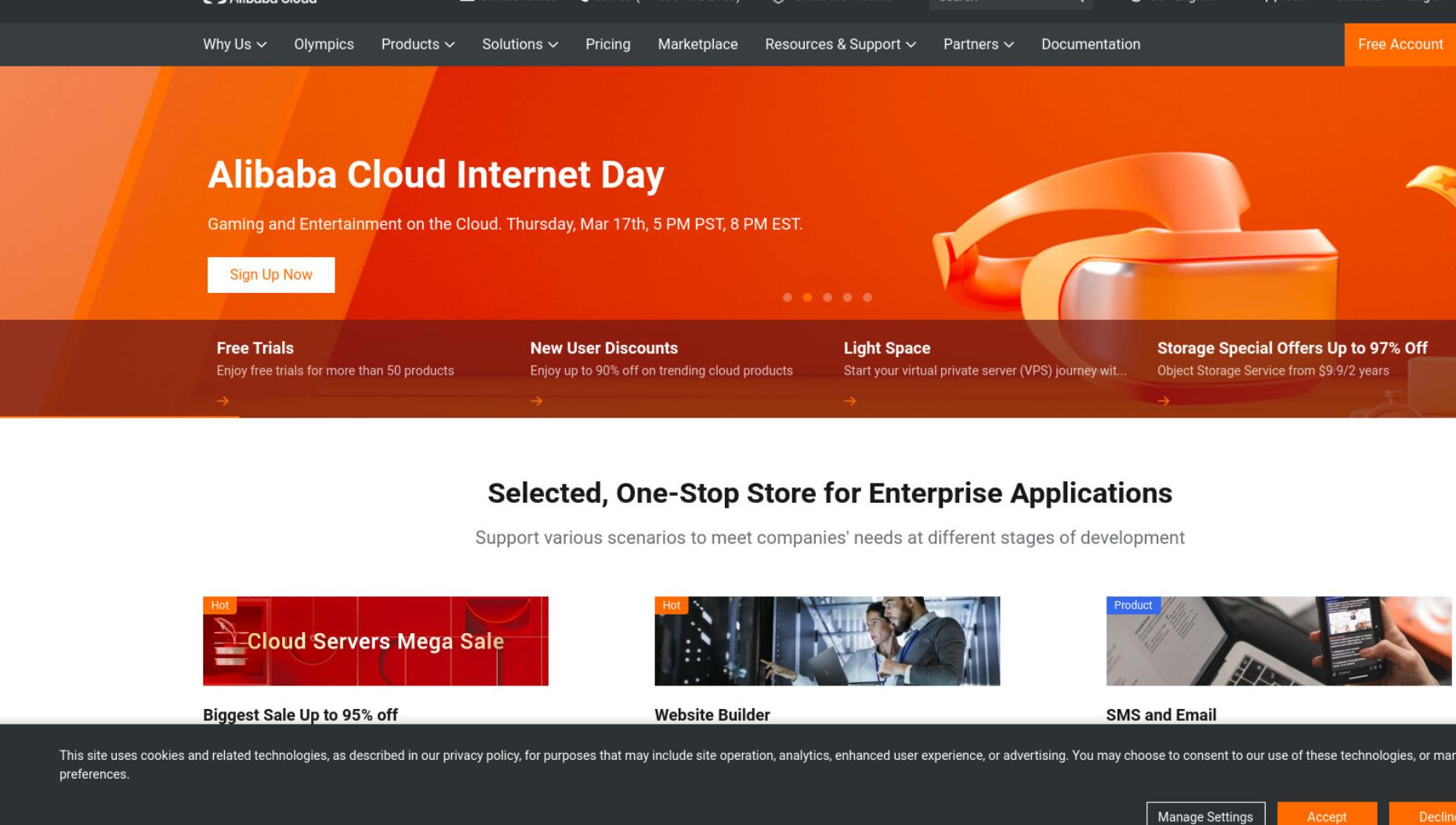
Task: Click Hot badge on Cloud Servers card
Action: (x=219, y=605)
